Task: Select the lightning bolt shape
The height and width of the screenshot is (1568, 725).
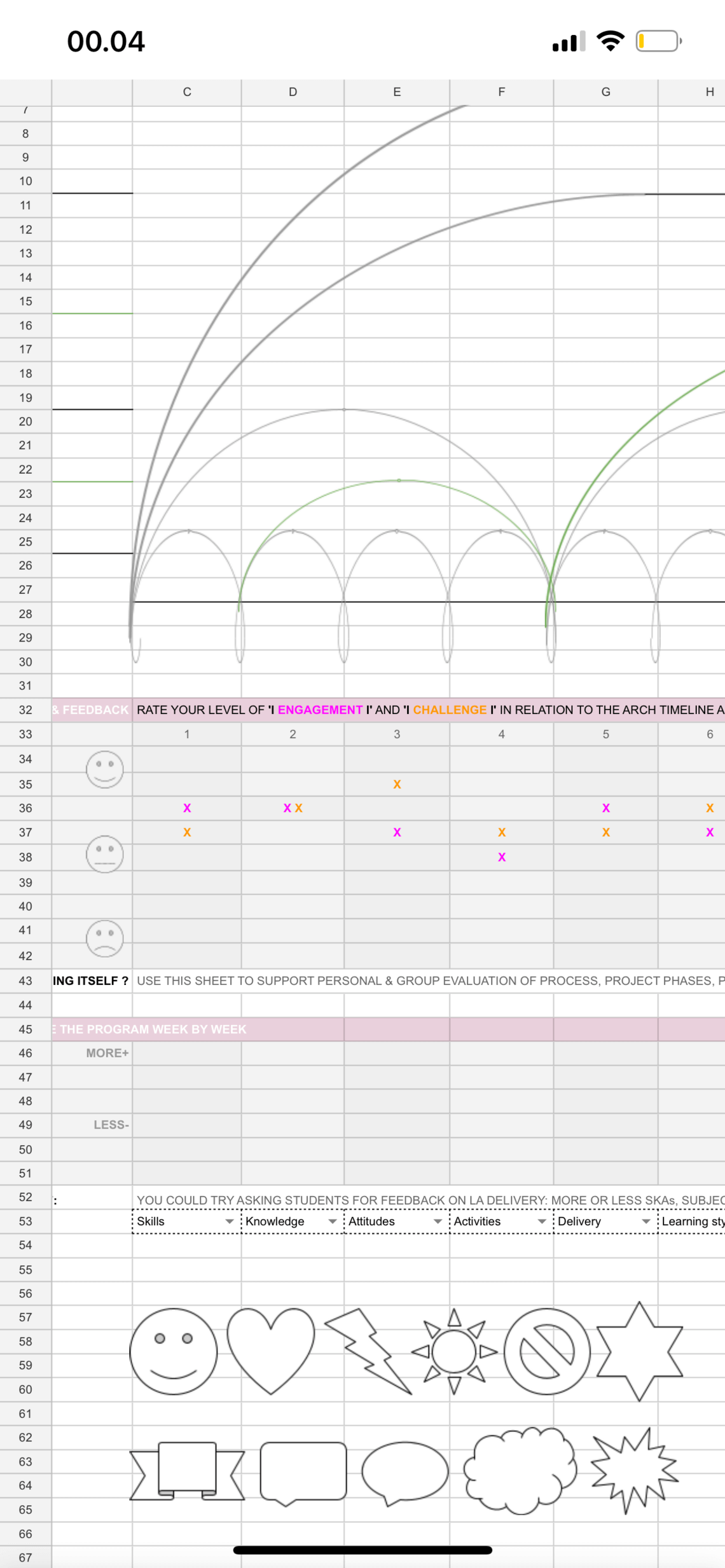Action: pyautogui.click(x=369, y=1349)
